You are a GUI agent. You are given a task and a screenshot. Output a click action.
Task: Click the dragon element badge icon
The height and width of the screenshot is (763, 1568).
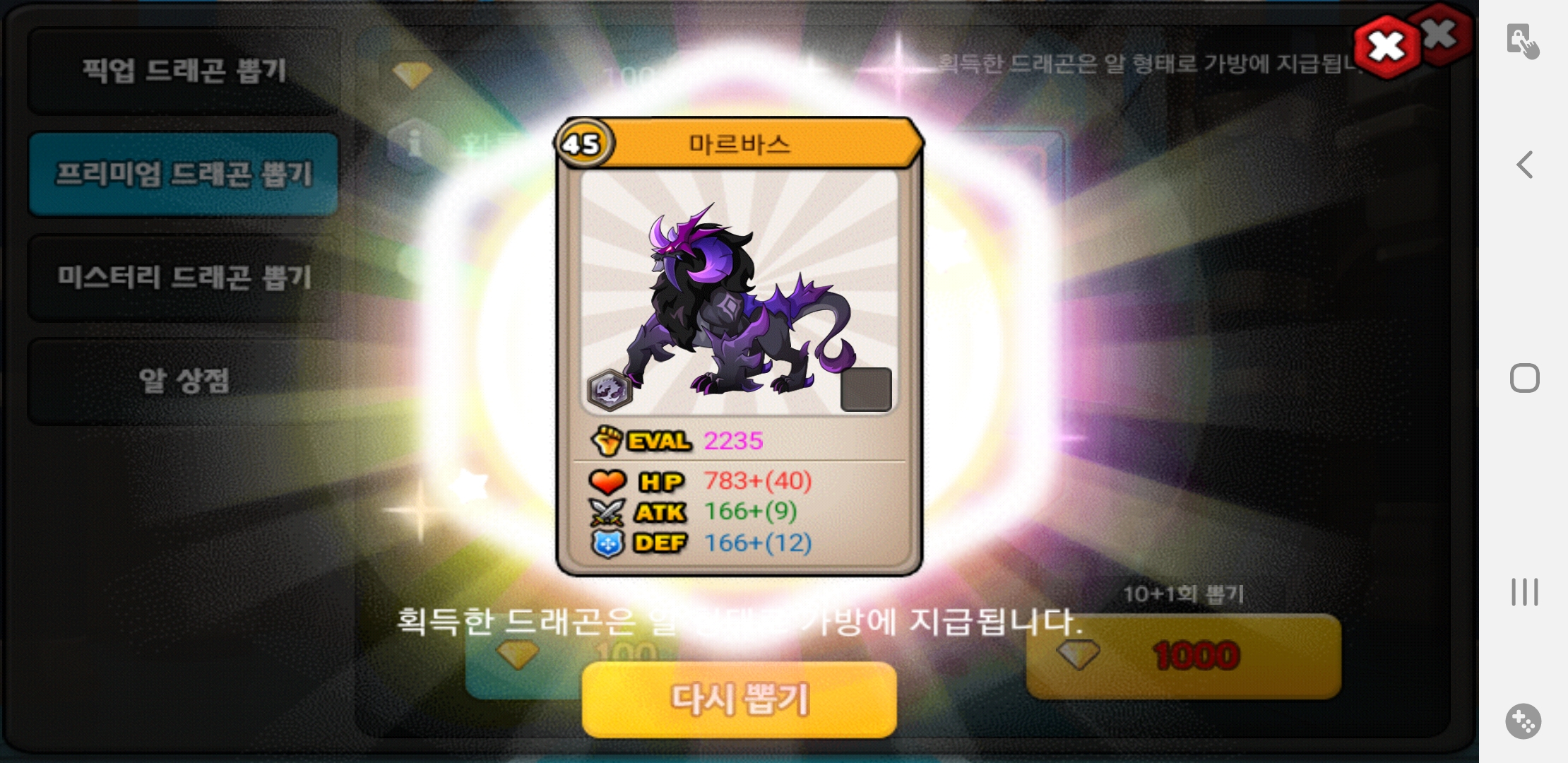[610, 390]
